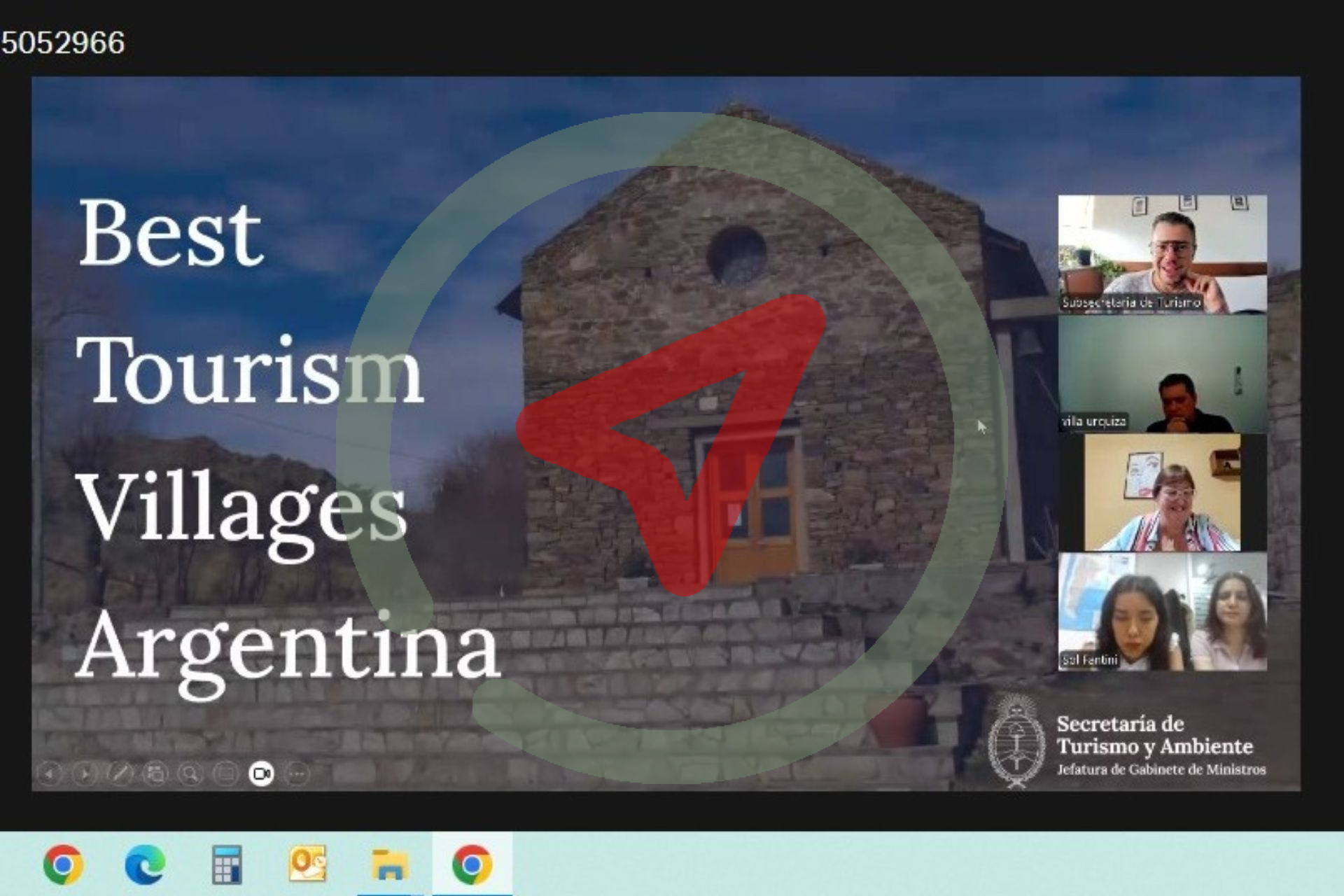Go to the previous slide arrow
Screen dimensions: 1344x896
(x=49, y=773)
